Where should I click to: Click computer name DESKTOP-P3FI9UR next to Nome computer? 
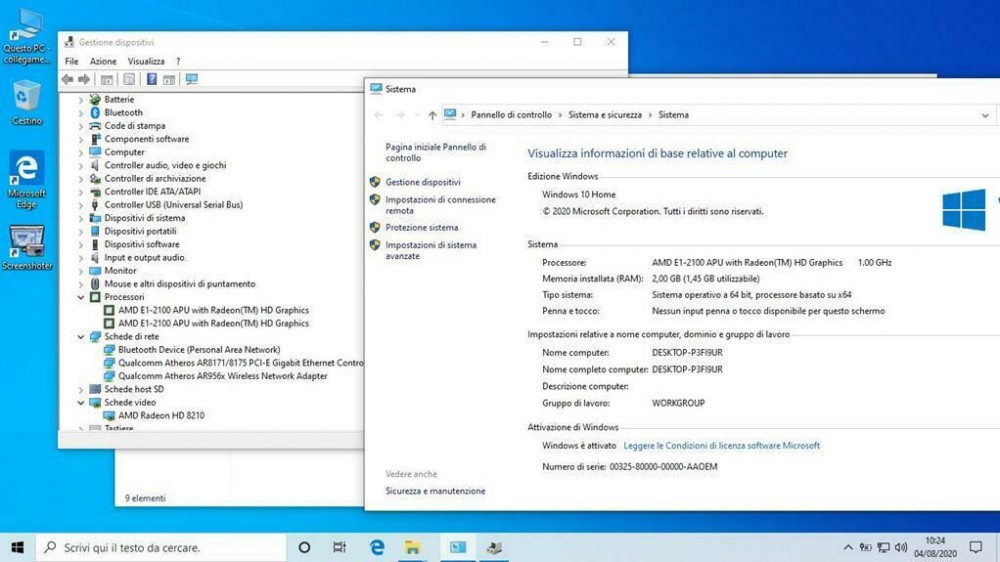point(687,352)
